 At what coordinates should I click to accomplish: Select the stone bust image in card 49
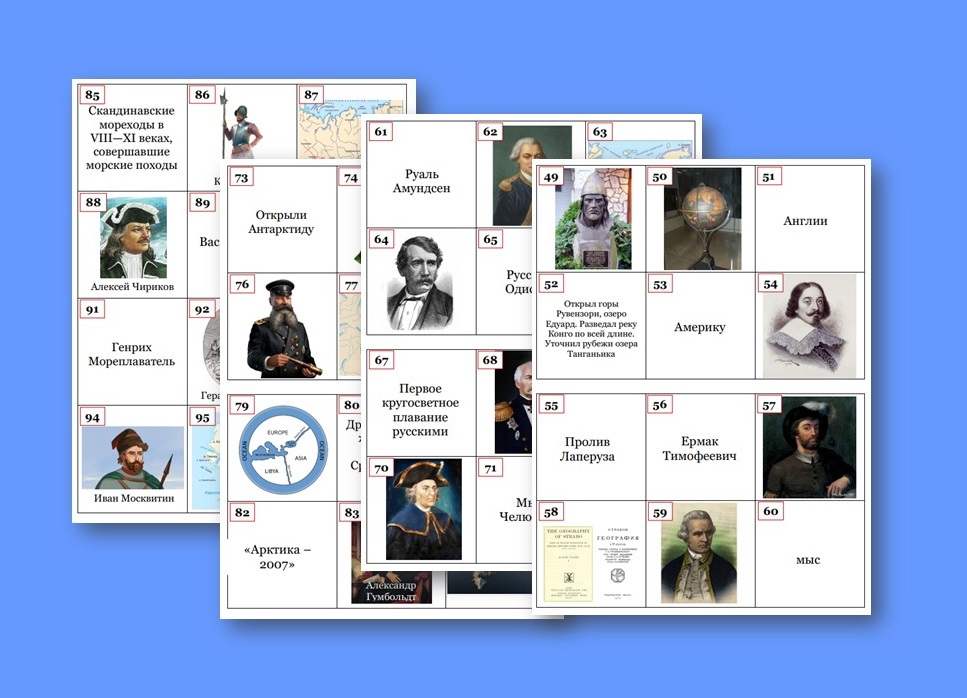point(593,218)
